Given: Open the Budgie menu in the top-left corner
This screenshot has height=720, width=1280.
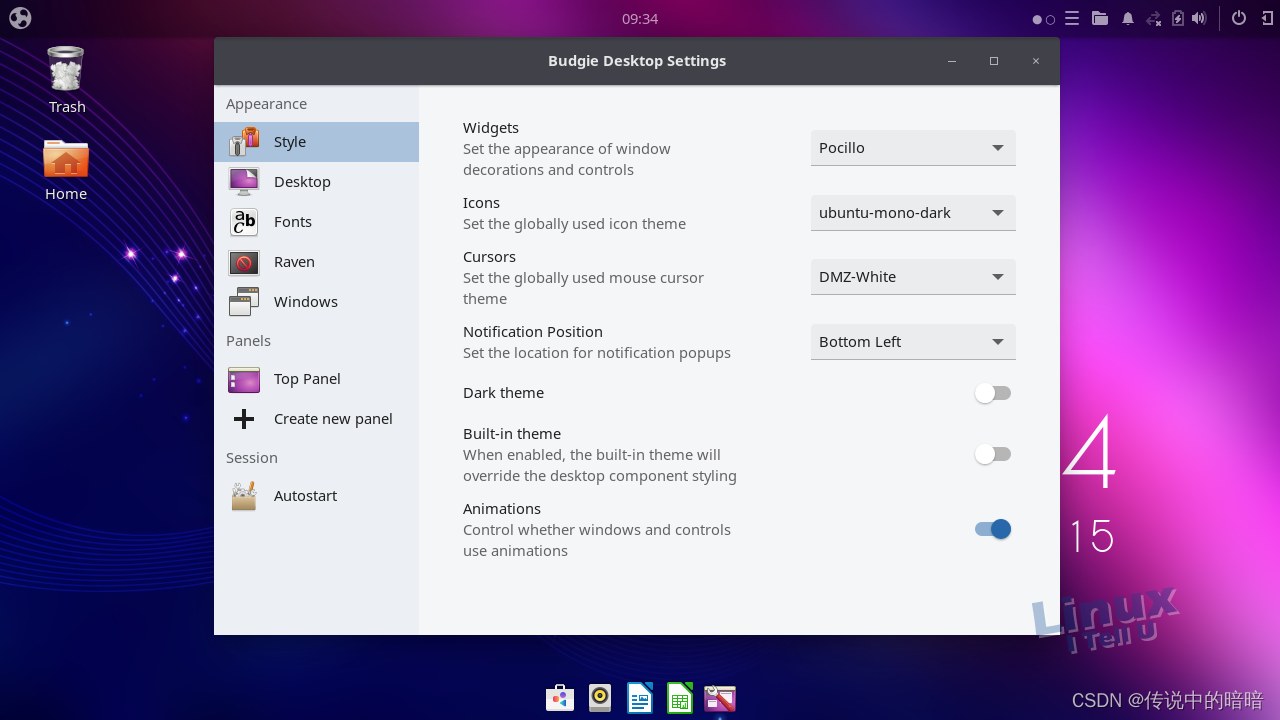Looking at the screenshot, I should (20, 18).
